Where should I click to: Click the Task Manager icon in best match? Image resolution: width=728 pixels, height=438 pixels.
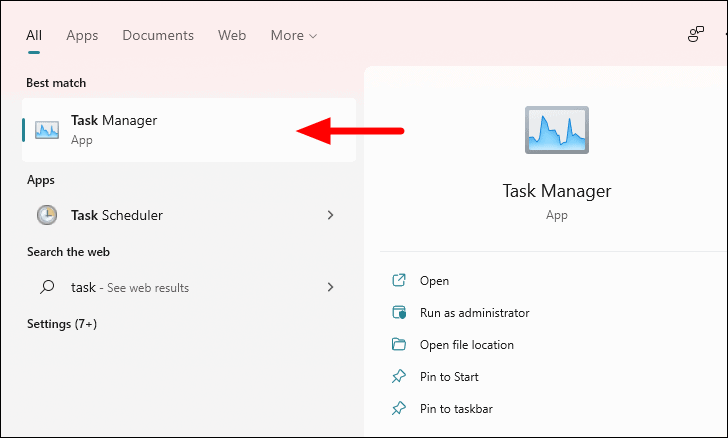point(47,130)
